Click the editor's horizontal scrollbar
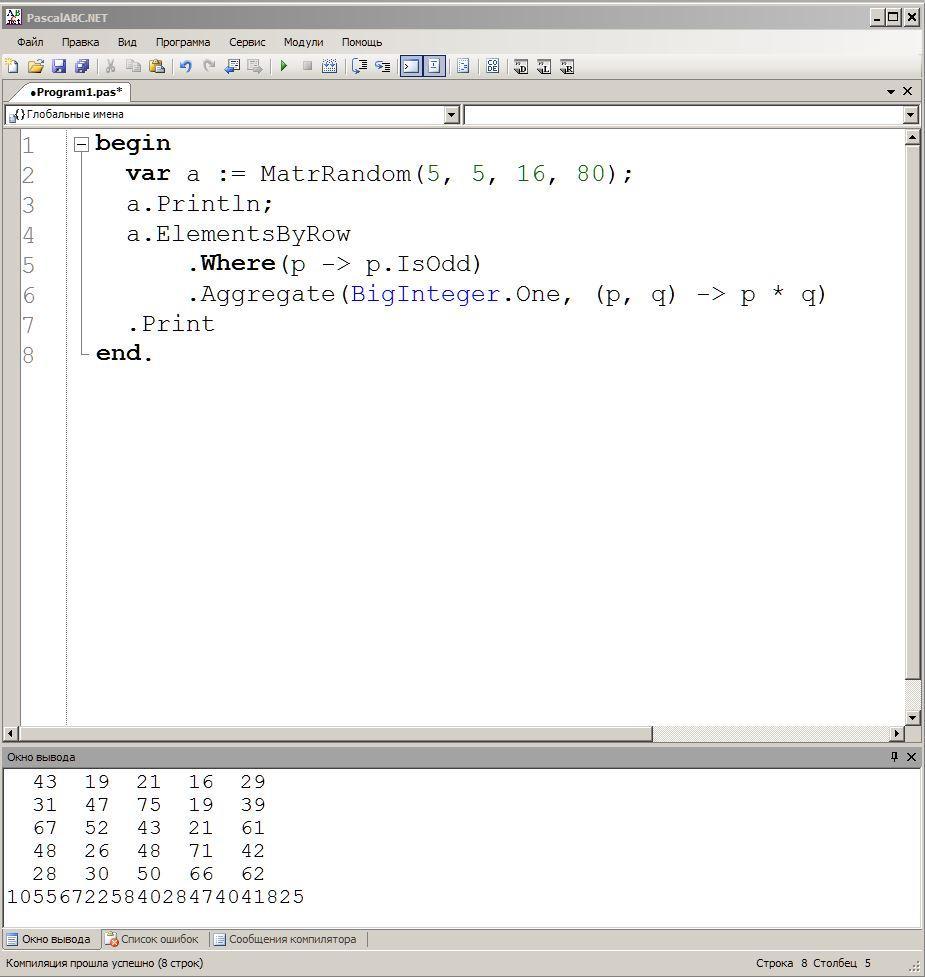This screenshot has width=925, height=977. pos(335,733)
